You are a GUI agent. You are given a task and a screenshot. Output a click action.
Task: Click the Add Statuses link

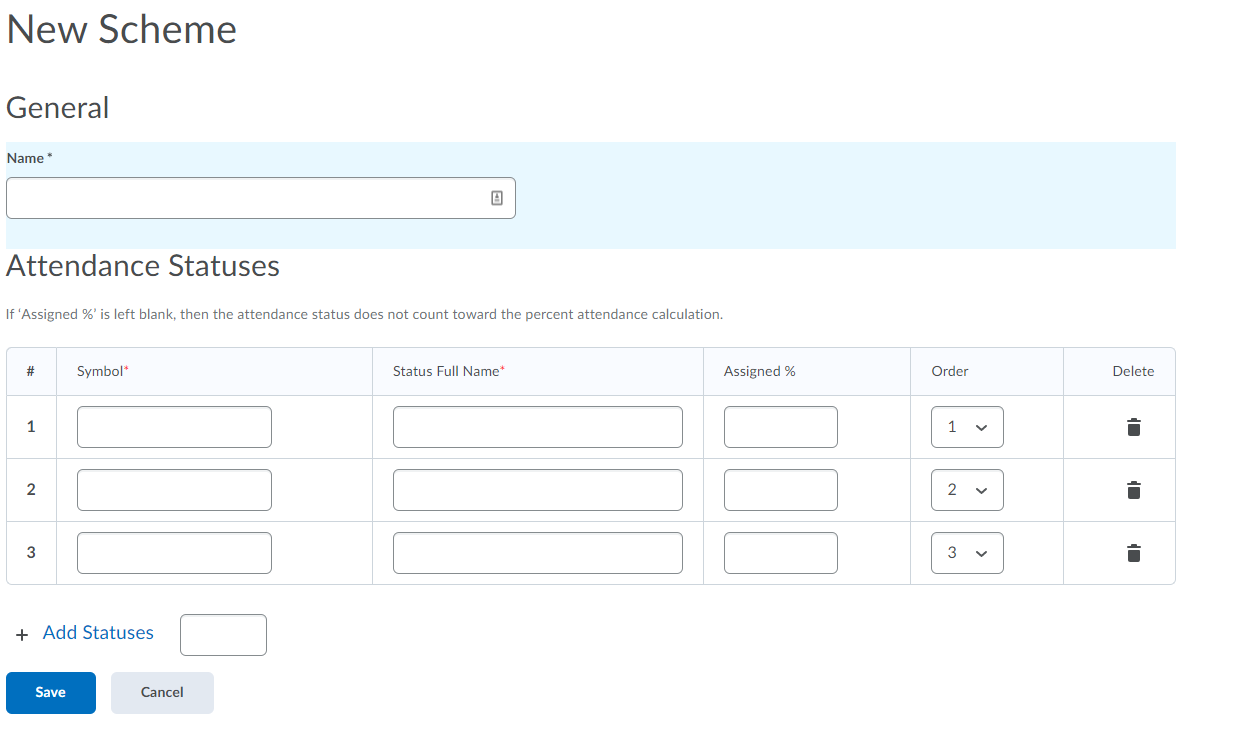[x=98, y=633]
